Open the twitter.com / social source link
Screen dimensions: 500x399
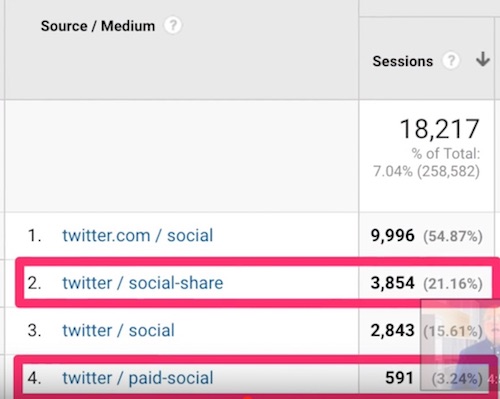click(138, 235)
